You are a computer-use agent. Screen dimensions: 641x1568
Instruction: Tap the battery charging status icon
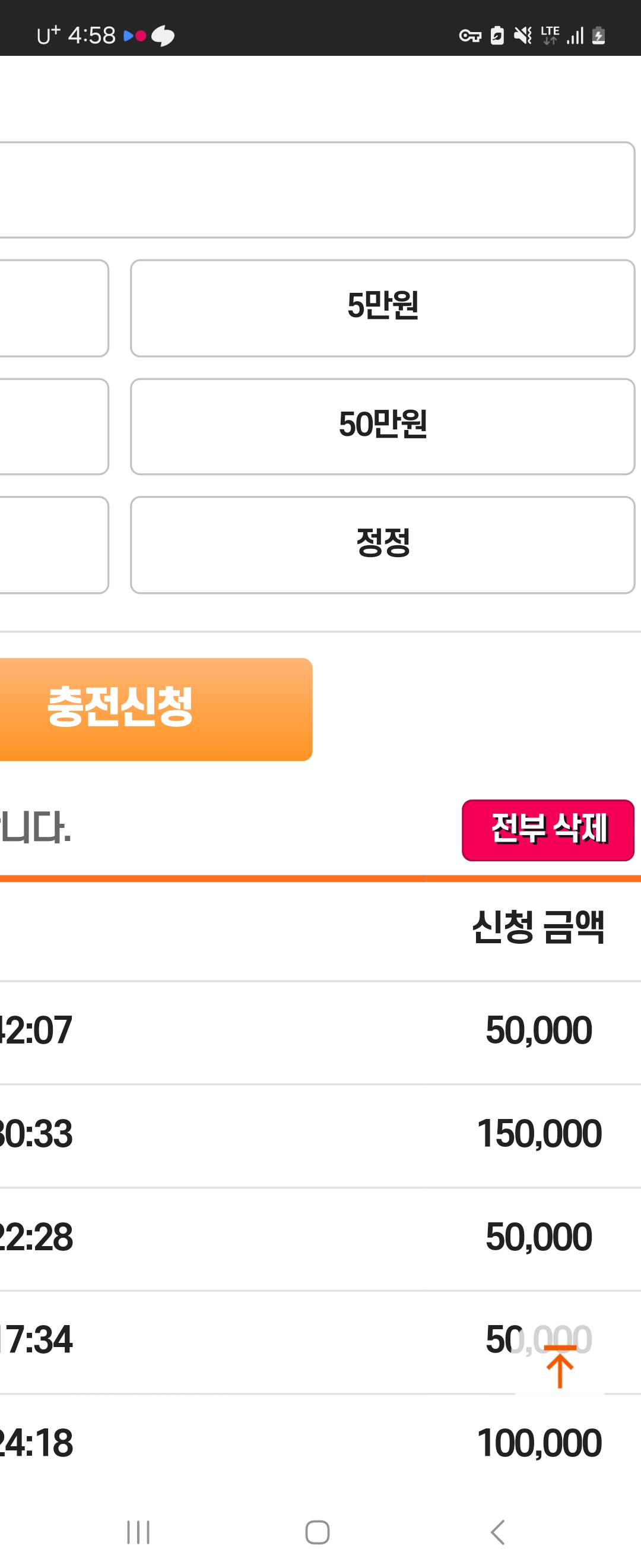(x=598, y=35)
